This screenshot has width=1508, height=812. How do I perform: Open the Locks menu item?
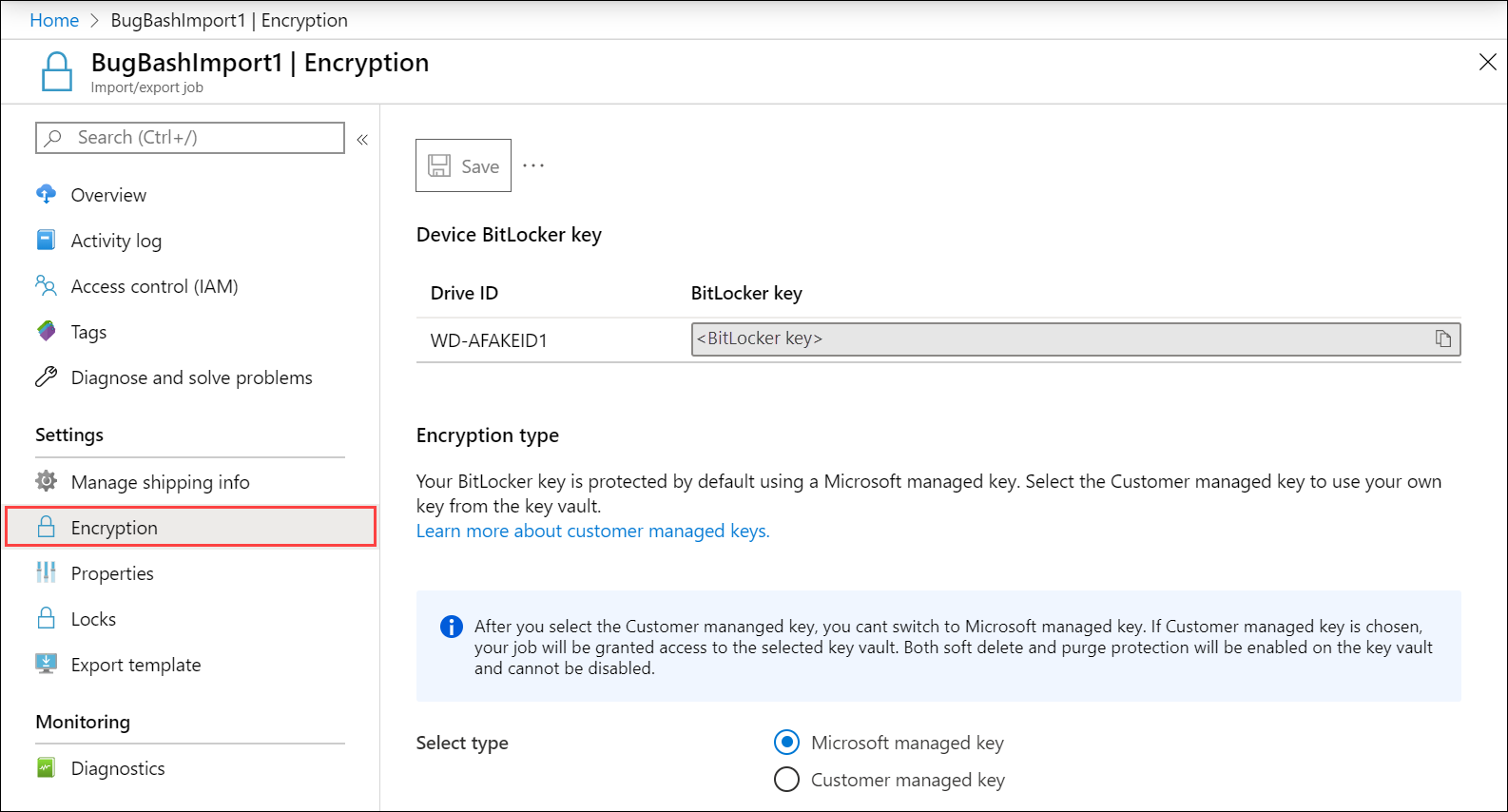pyautogui.click(x=93, y=619)
